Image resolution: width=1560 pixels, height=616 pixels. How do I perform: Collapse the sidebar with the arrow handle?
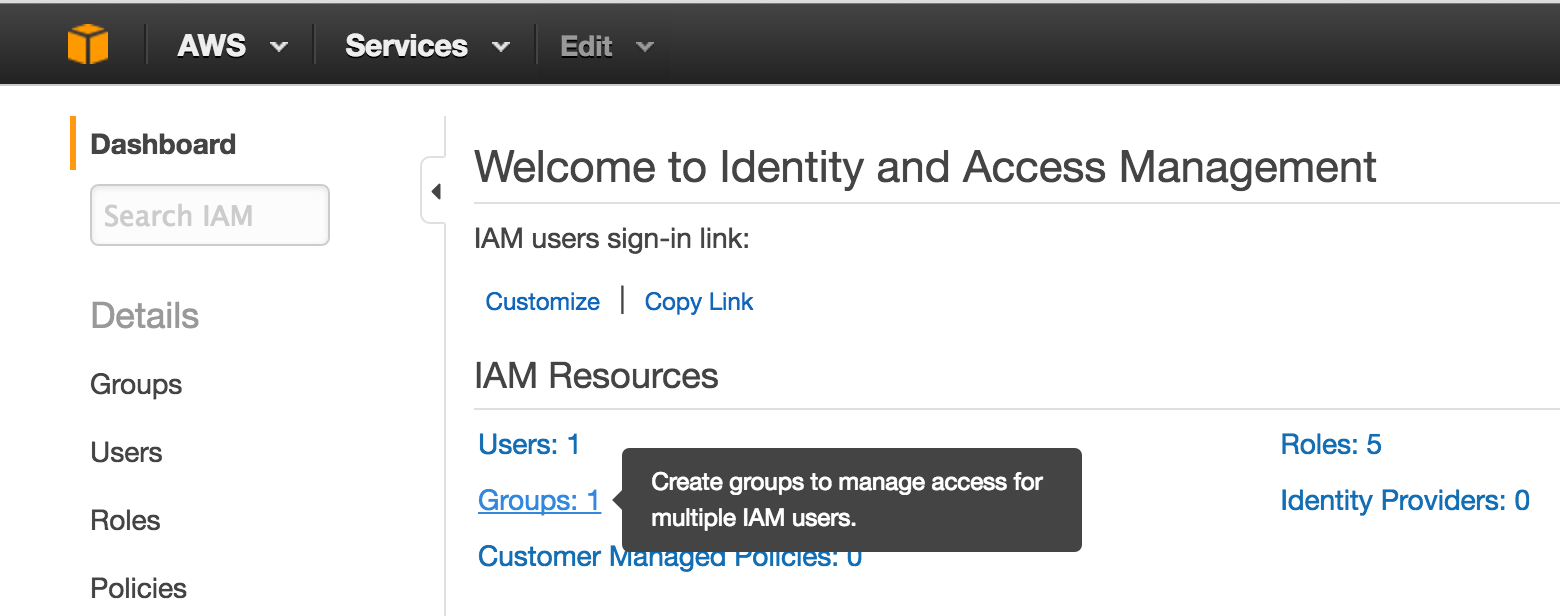click(434, 191)
